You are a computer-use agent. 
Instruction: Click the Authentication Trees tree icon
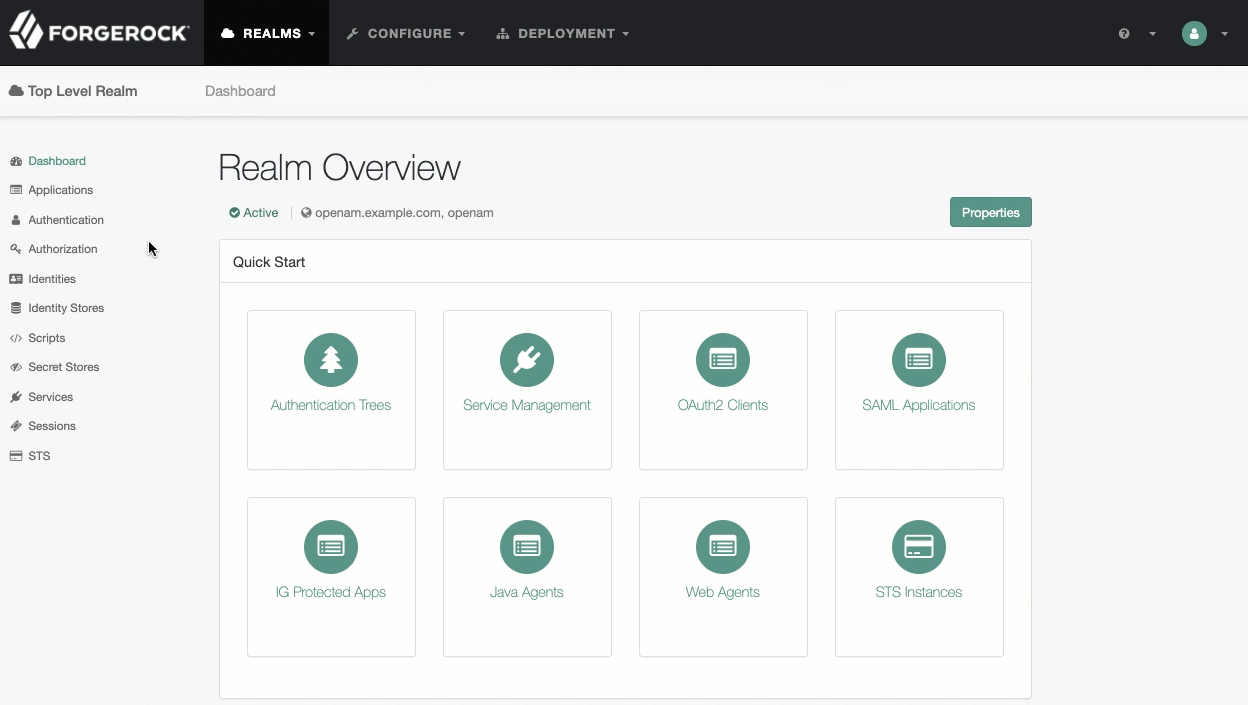click(331, 360)
